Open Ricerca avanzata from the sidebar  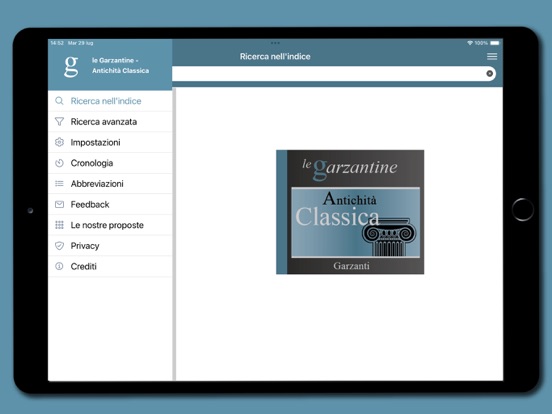(110, 122)
